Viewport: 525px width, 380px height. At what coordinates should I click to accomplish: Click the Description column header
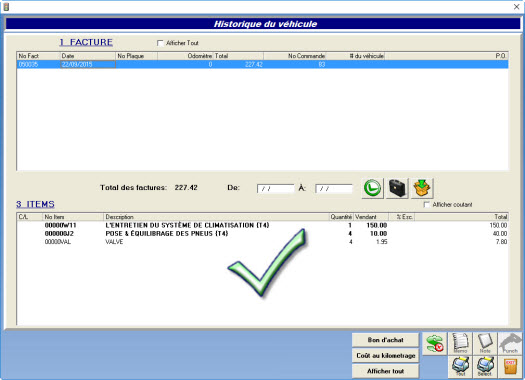[x=216, y=217]
